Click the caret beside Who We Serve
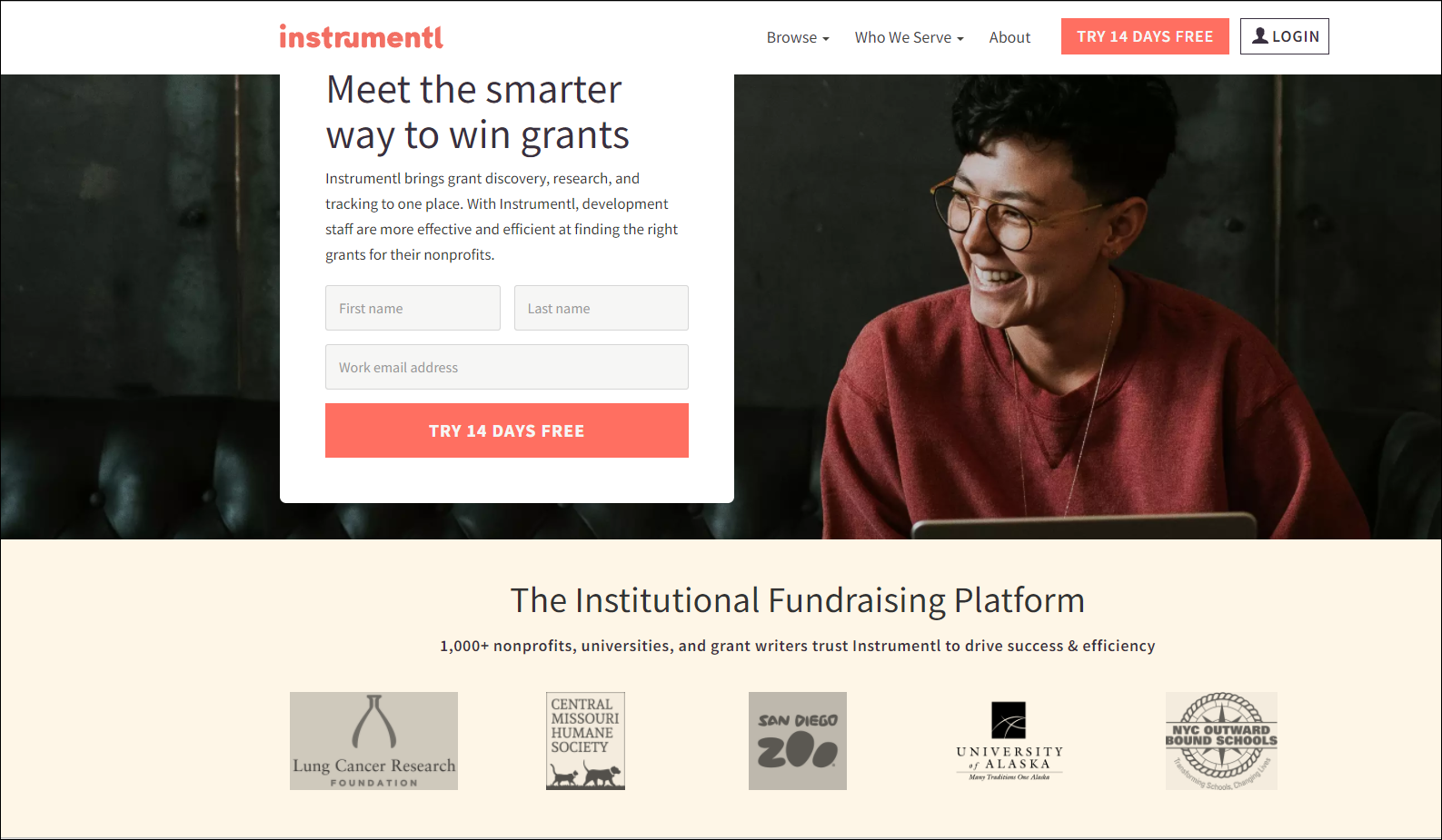The image size is (1442, 840). click(x=960, y=39)
